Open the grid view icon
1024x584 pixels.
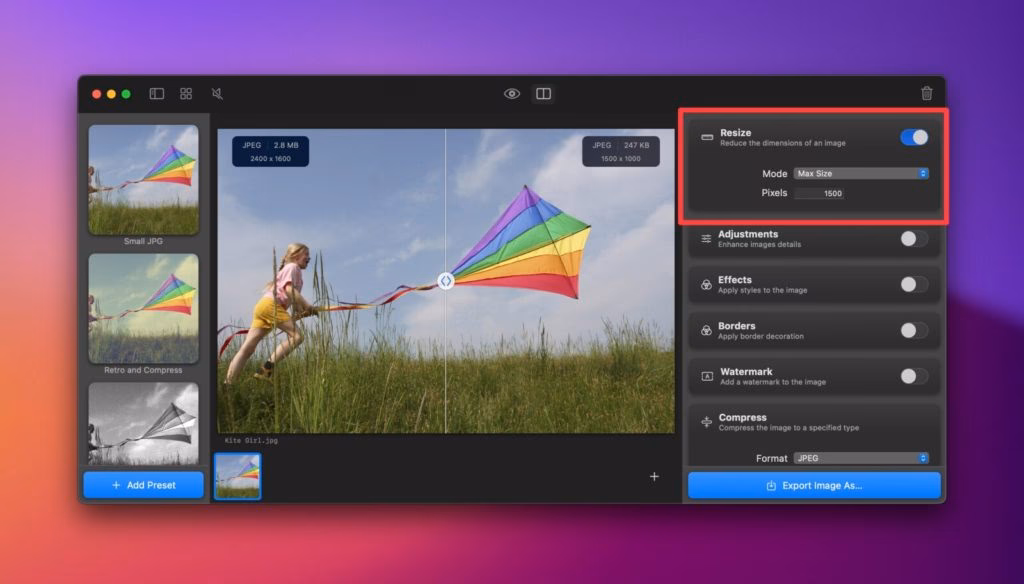point(186,94)
